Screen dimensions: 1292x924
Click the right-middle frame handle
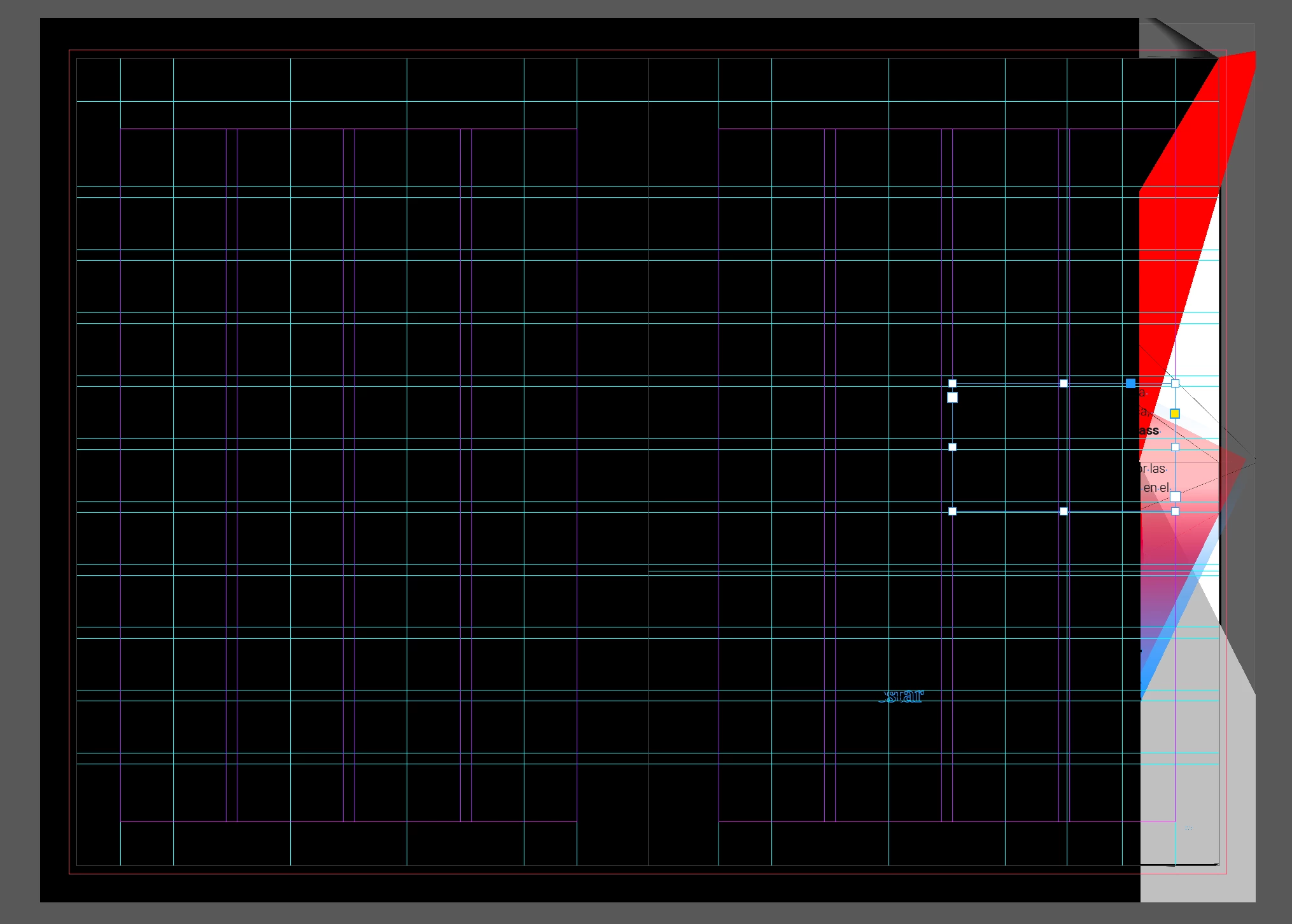[x=1175, y=447]
